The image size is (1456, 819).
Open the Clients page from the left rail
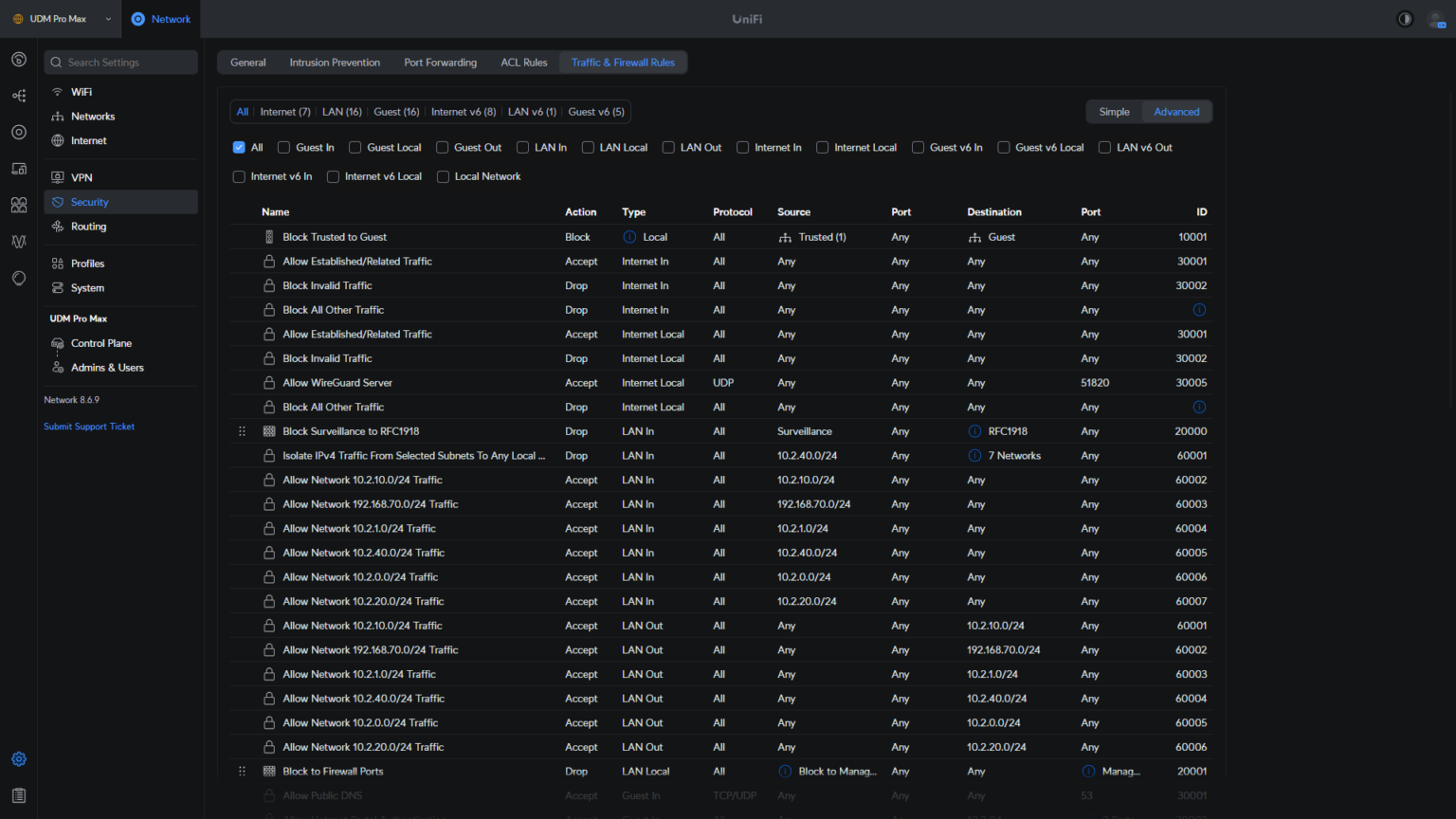(18, 205)
